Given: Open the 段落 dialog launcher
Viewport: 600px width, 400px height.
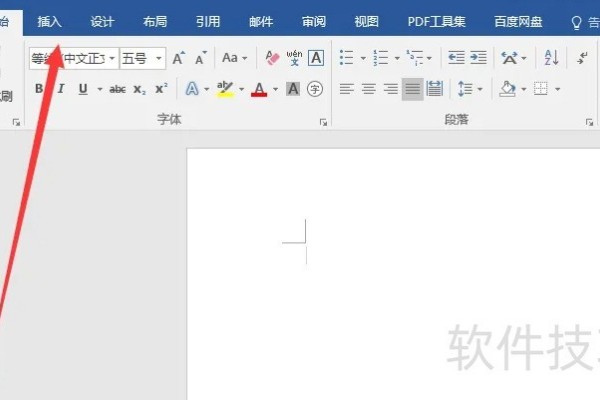Looking at the screenshot, I should coord(589,122).
